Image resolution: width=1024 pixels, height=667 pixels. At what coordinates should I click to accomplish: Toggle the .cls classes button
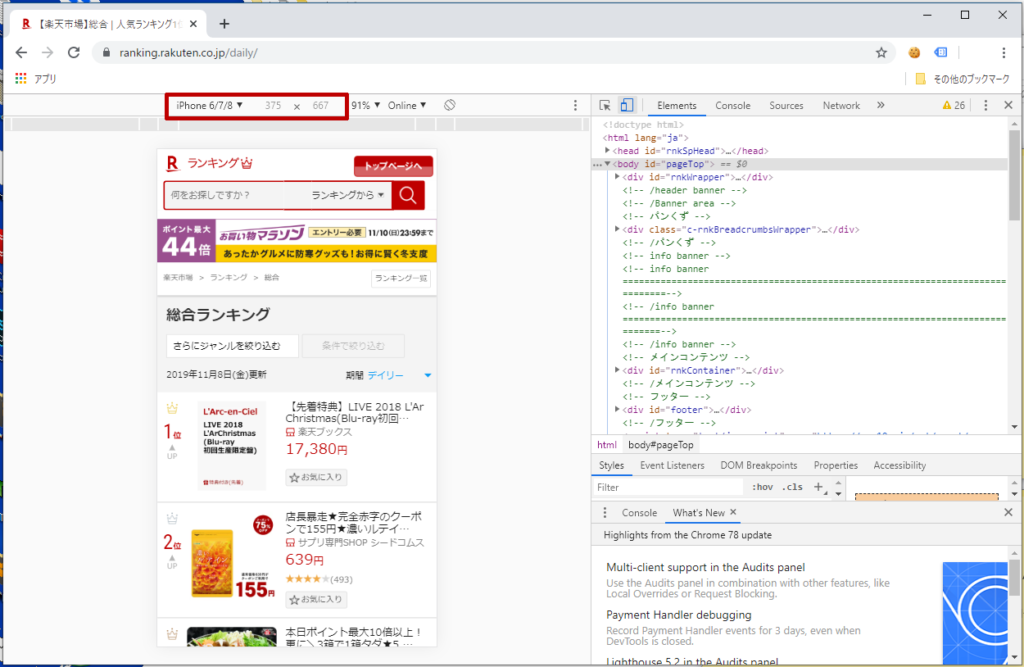792,487
